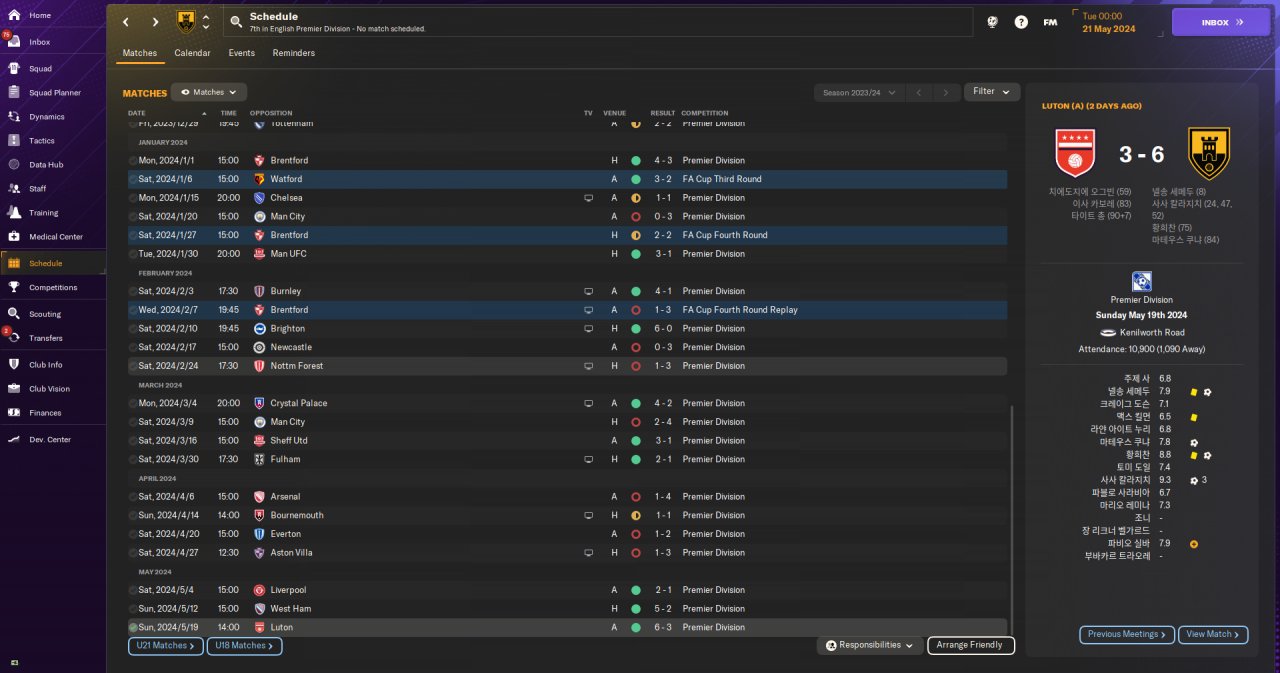Switch to the Calendar tab
1280x673 pixels.
click(192, 53)
